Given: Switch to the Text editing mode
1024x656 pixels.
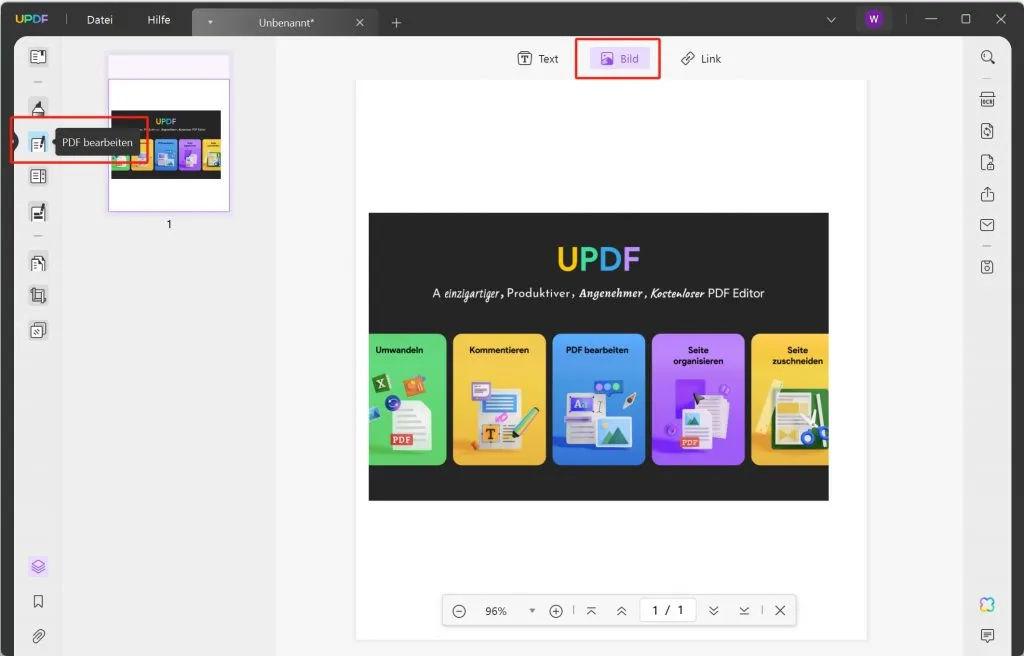Looking at the screenshot, I should 537,58.
